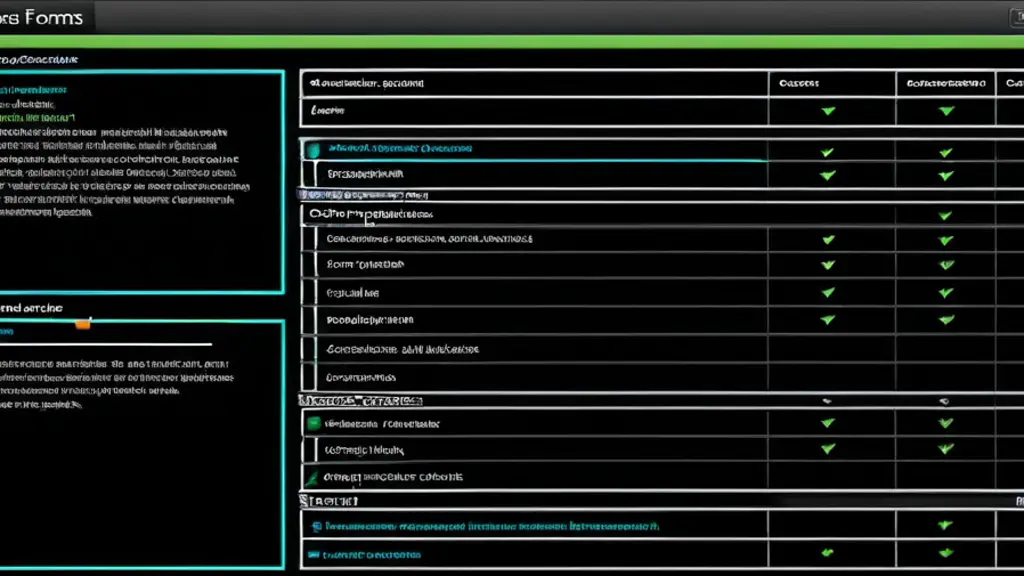This screenshot has width=1024, height=576.
Task: Click the orange slider handle in the lower-left panel
Action: tap(83, 324)
